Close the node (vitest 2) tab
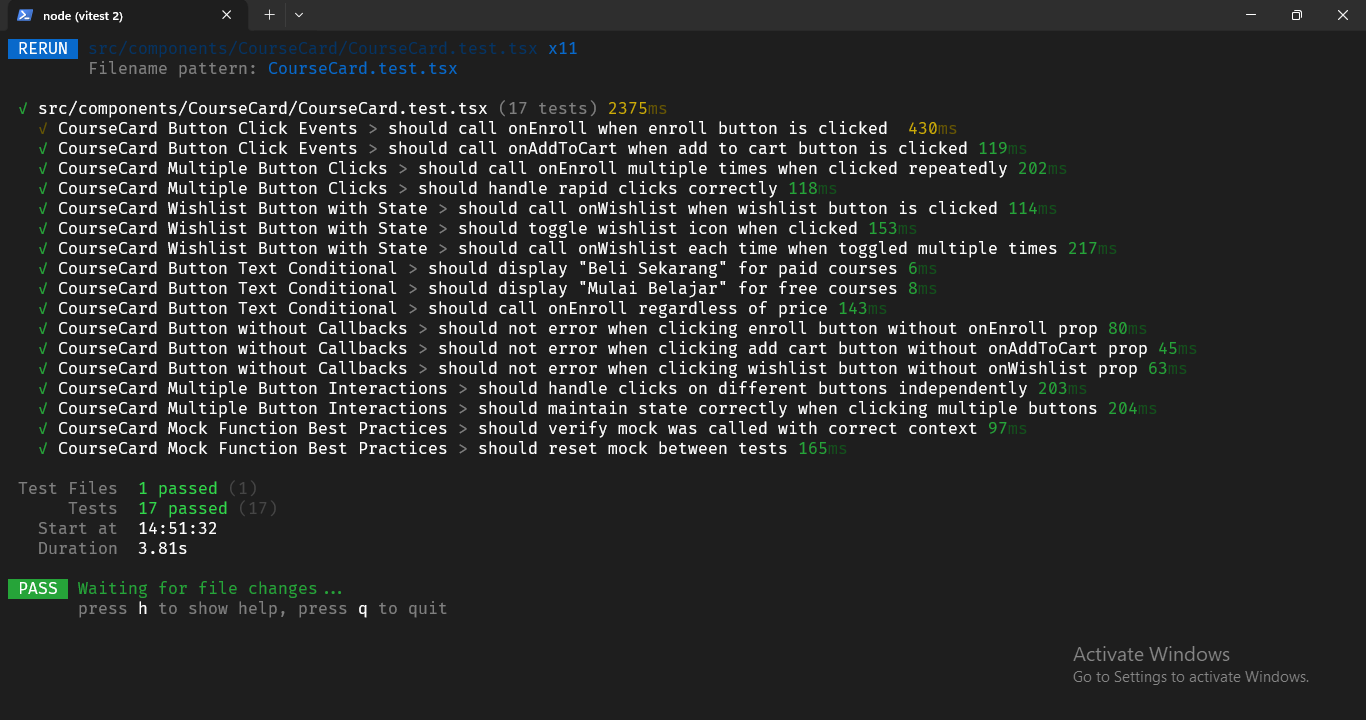Image resolution: width=1366 pixels, height=720 pixels. (x=227, y=15)
